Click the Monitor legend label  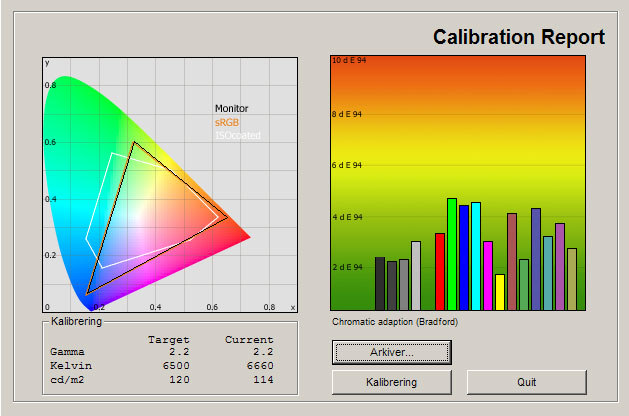tap(232, 108)
